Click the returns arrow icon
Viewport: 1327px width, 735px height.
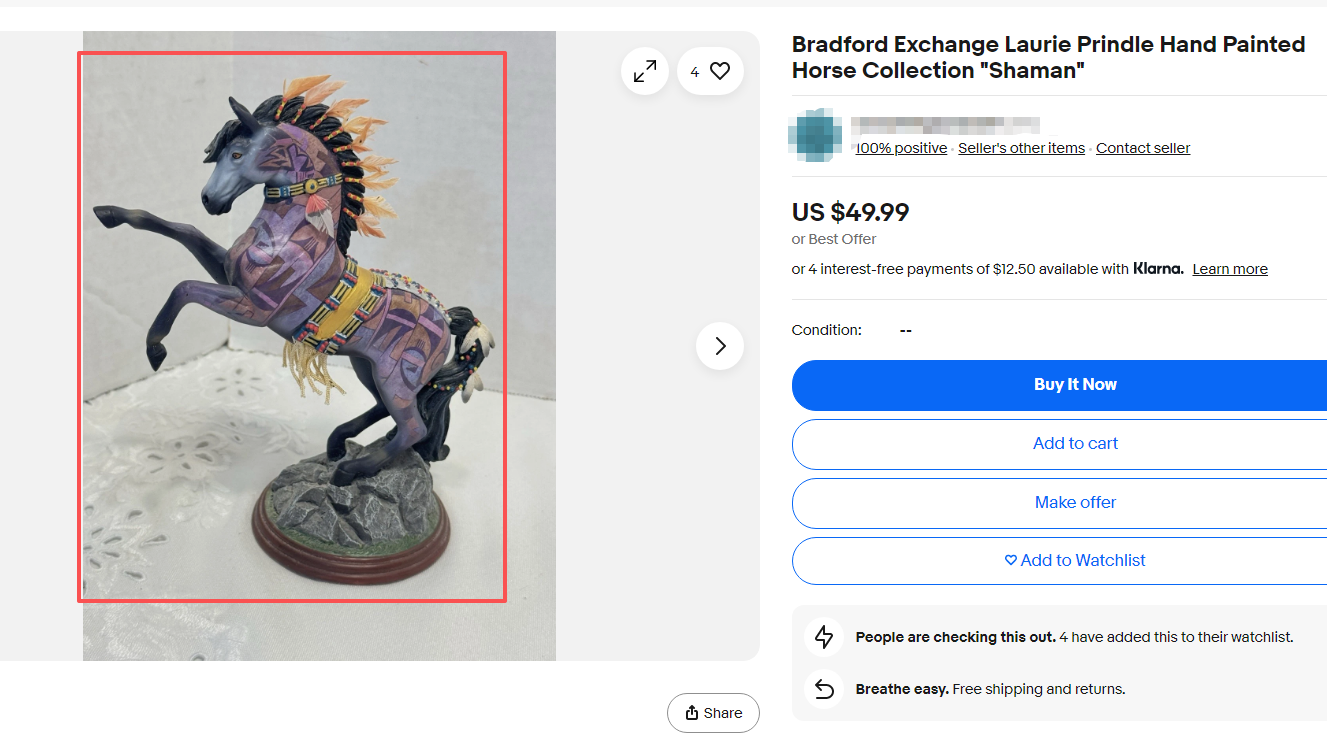coord(824,689)
